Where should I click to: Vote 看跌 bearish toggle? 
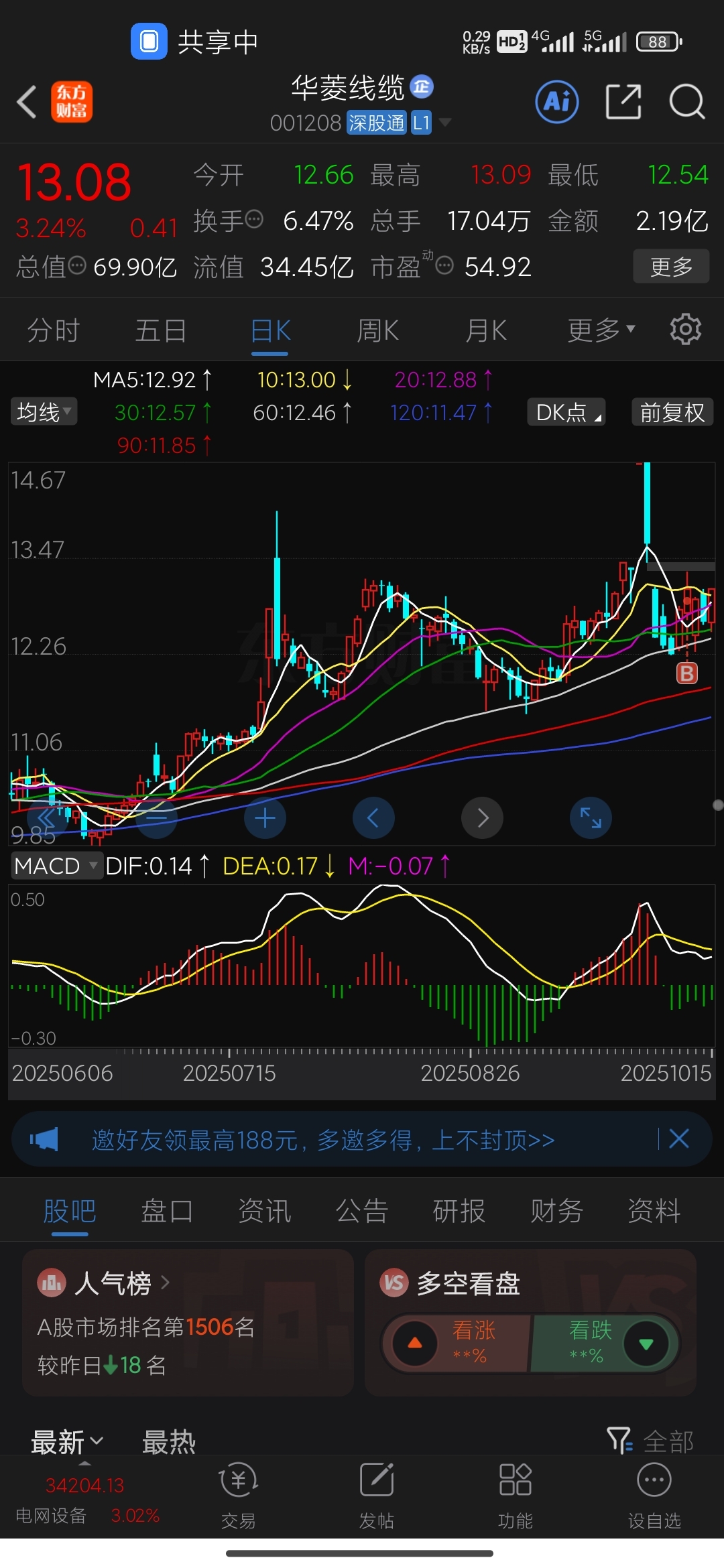605,1344
